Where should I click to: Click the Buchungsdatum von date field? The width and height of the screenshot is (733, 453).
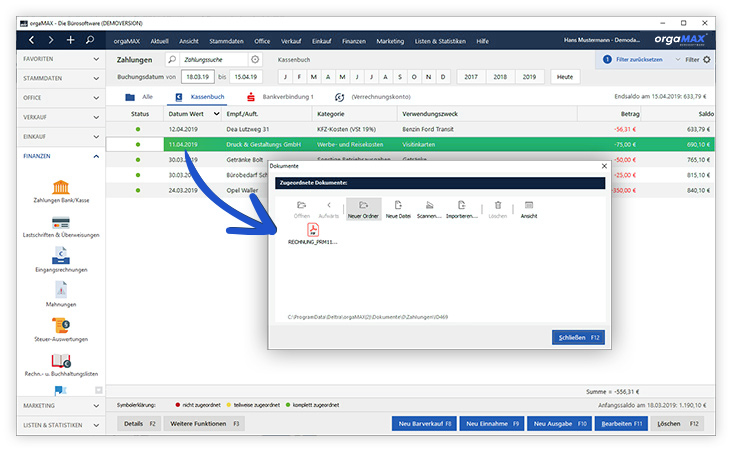pyautogui.click(x=198, y=77)
